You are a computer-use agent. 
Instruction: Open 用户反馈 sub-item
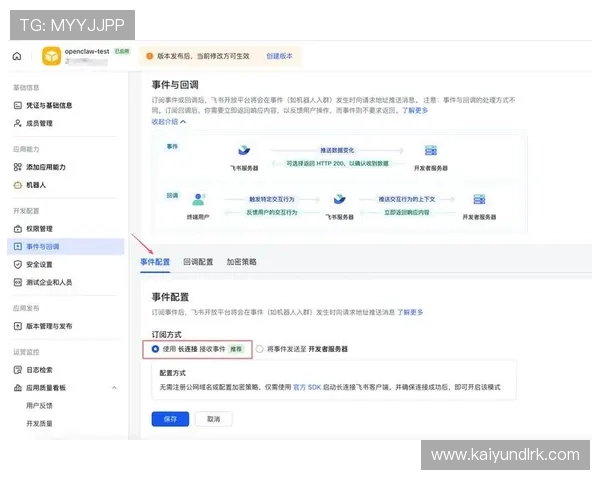(39, 406)
